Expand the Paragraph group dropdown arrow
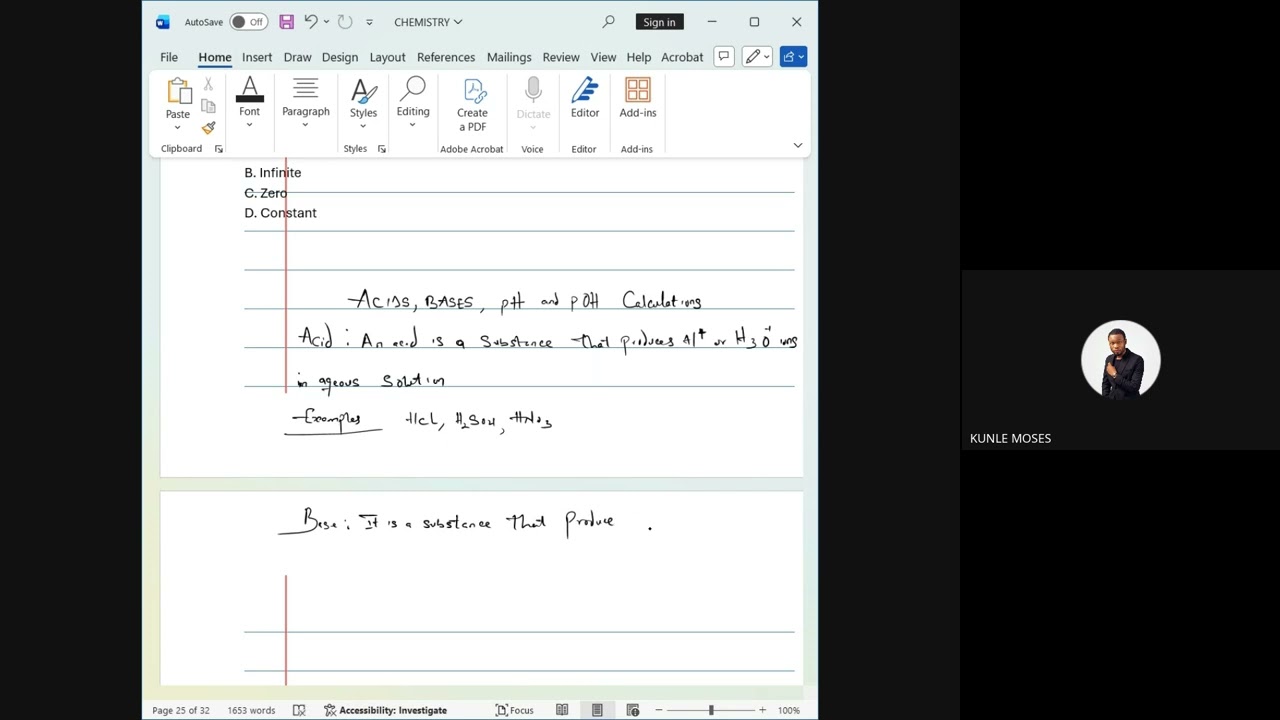Image resolution: width=1280 pixels, height=720 pixels. point(306,125)
